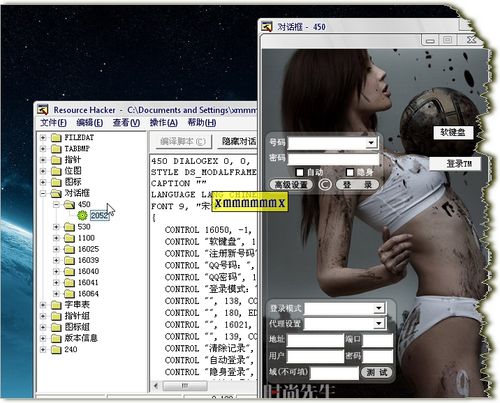Click the script line 'CONTROL "自动登录"'
This screenshot has height=403, width=500.
click(x=209, y=360)
